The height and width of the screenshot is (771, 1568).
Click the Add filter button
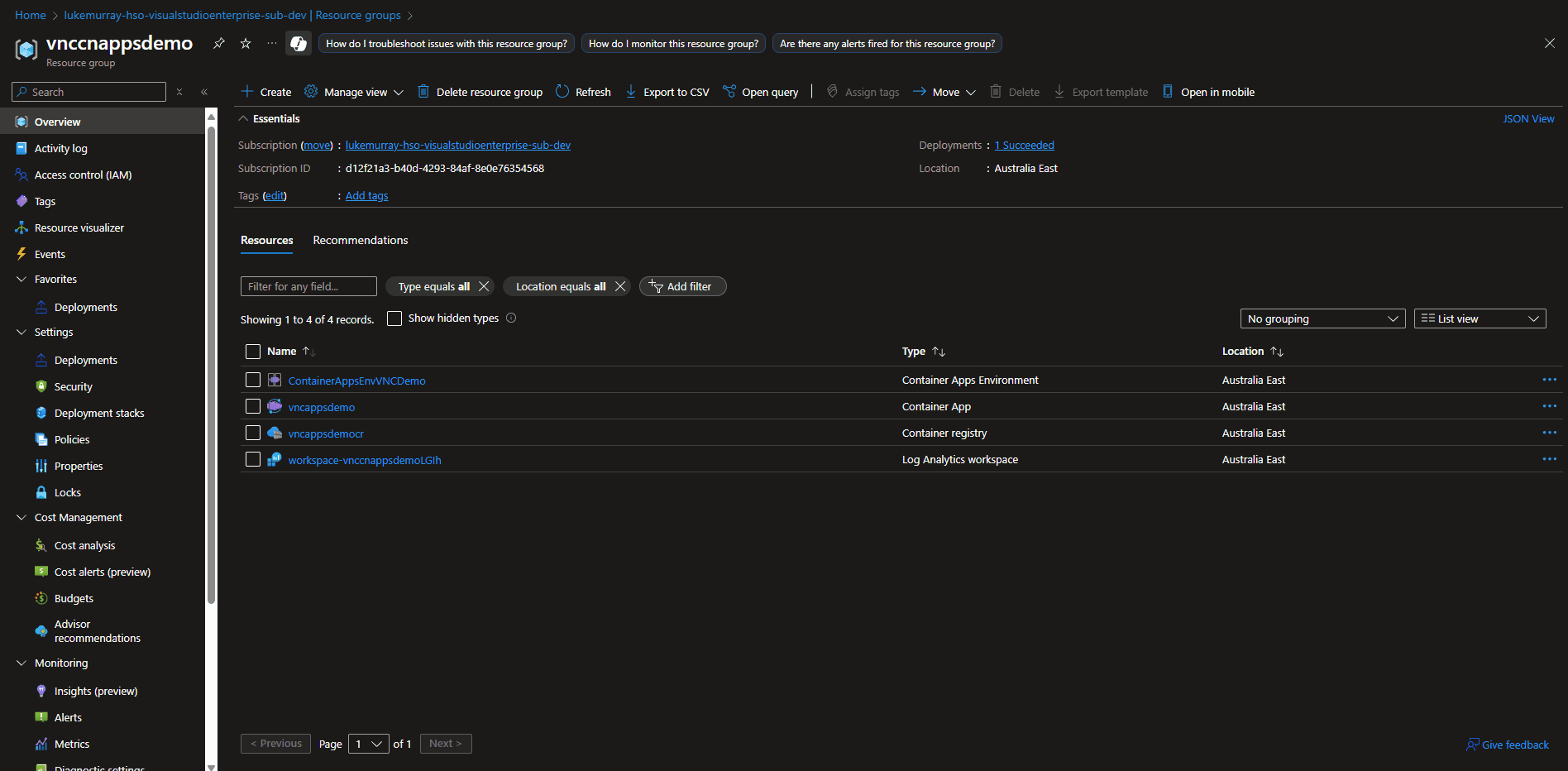(x=682, y=286)
